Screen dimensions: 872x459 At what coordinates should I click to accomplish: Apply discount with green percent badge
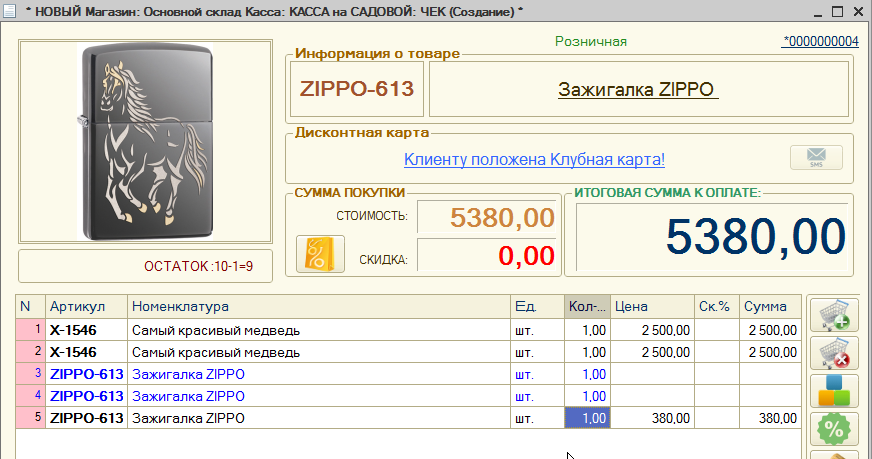(834, 428)
